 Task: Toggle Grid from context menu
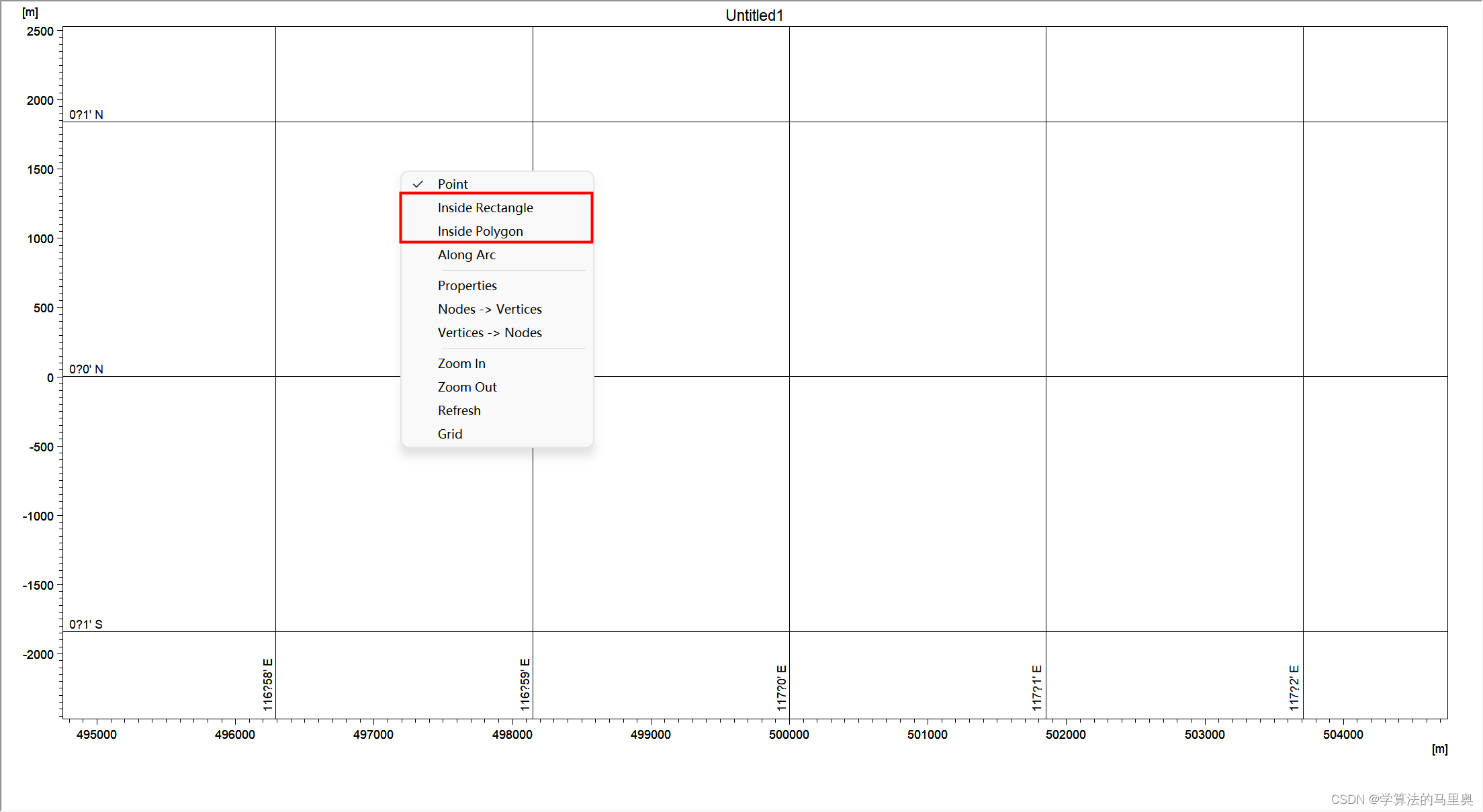[449, 434]
